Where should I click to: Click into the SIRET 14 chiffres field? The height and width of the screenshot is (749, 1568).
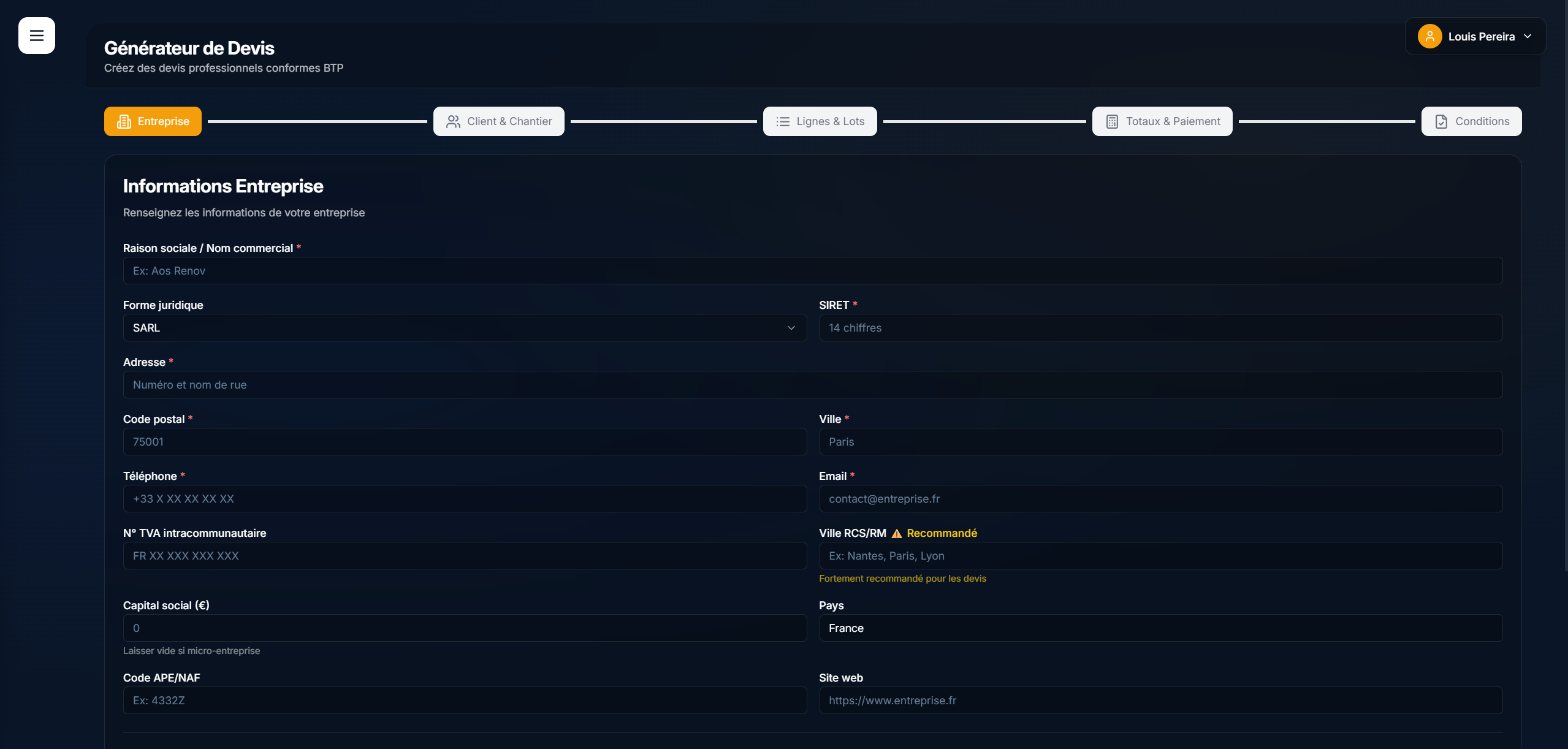coord(1160,328)
